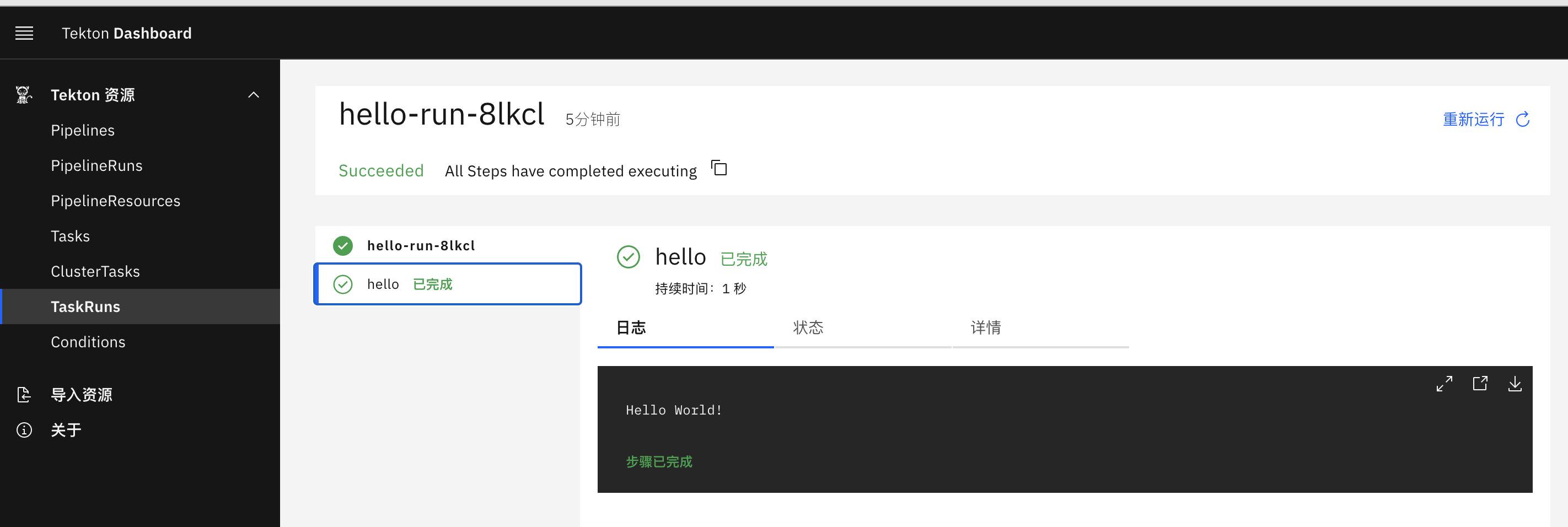This screenshot has width=1568, height=527.
Task: Click the green 已完成 label beside hello heading
Action: click(744, 259)
